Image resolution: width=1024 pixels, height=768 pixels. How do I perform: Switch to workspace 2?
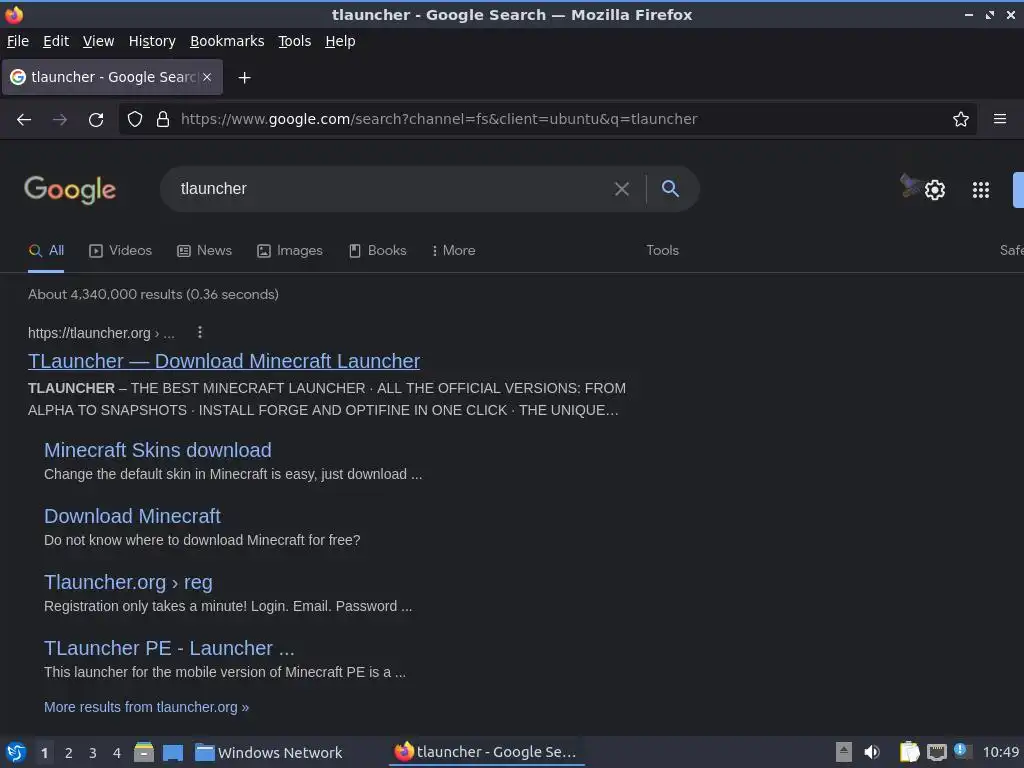69,753
